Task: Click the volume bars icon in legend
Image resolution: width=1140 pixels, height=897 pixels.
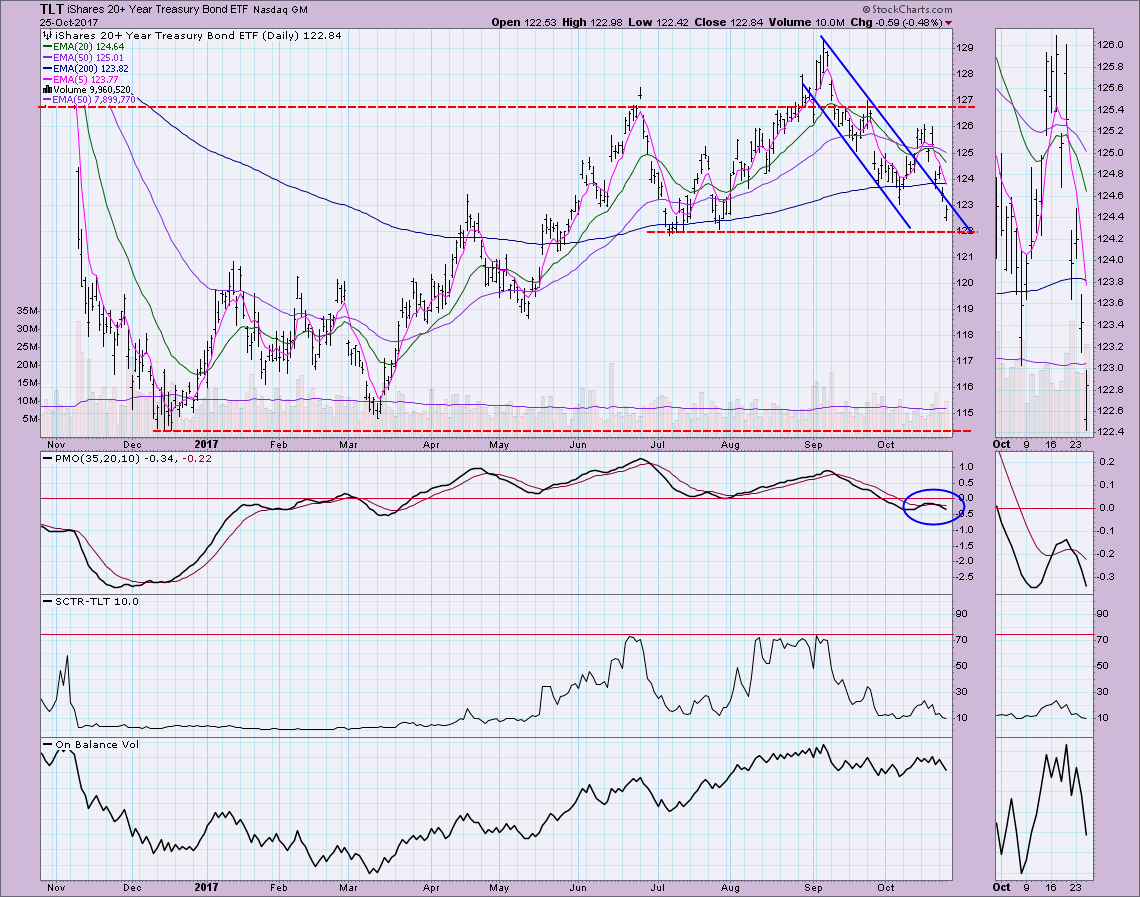Action: coord(46,89)
